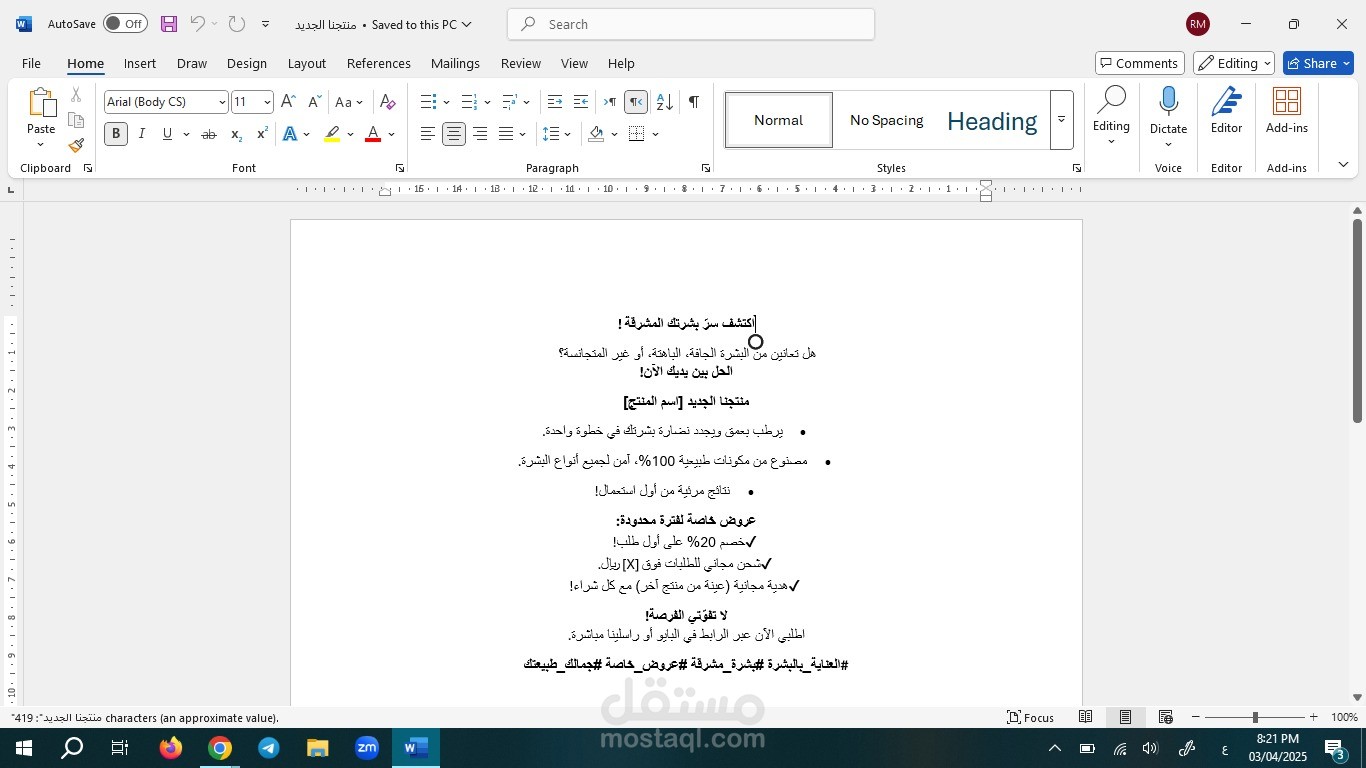Expand numbering list dropdown arrow
Viewport: 1366px width, 768px height.
(x=487, y=102)
